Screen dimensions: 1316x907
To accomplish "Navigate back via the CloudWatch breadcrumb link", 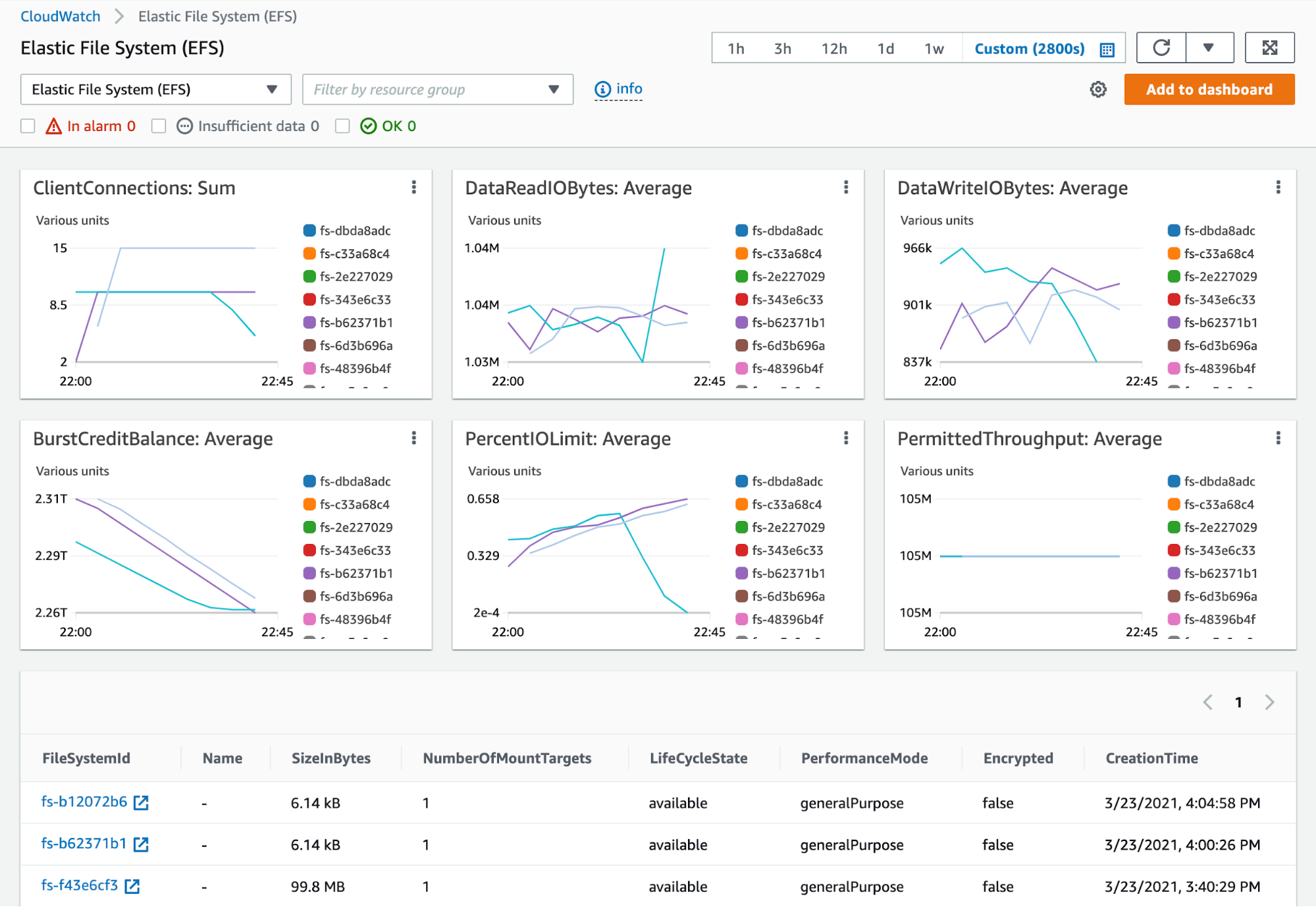I will click(x=61, y=16).
